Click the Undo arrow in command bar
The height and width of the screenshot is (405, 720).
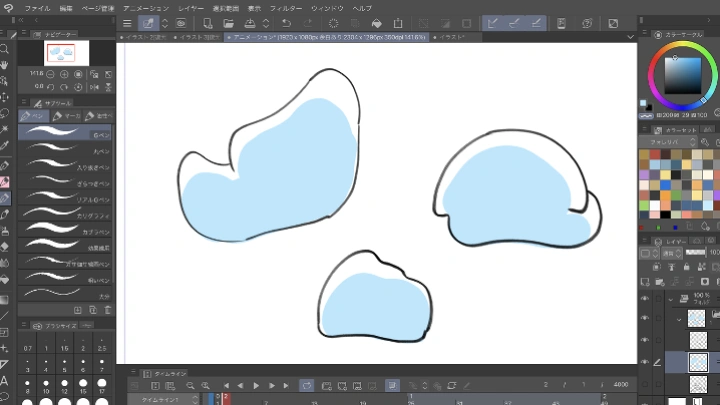pos(287,23)
